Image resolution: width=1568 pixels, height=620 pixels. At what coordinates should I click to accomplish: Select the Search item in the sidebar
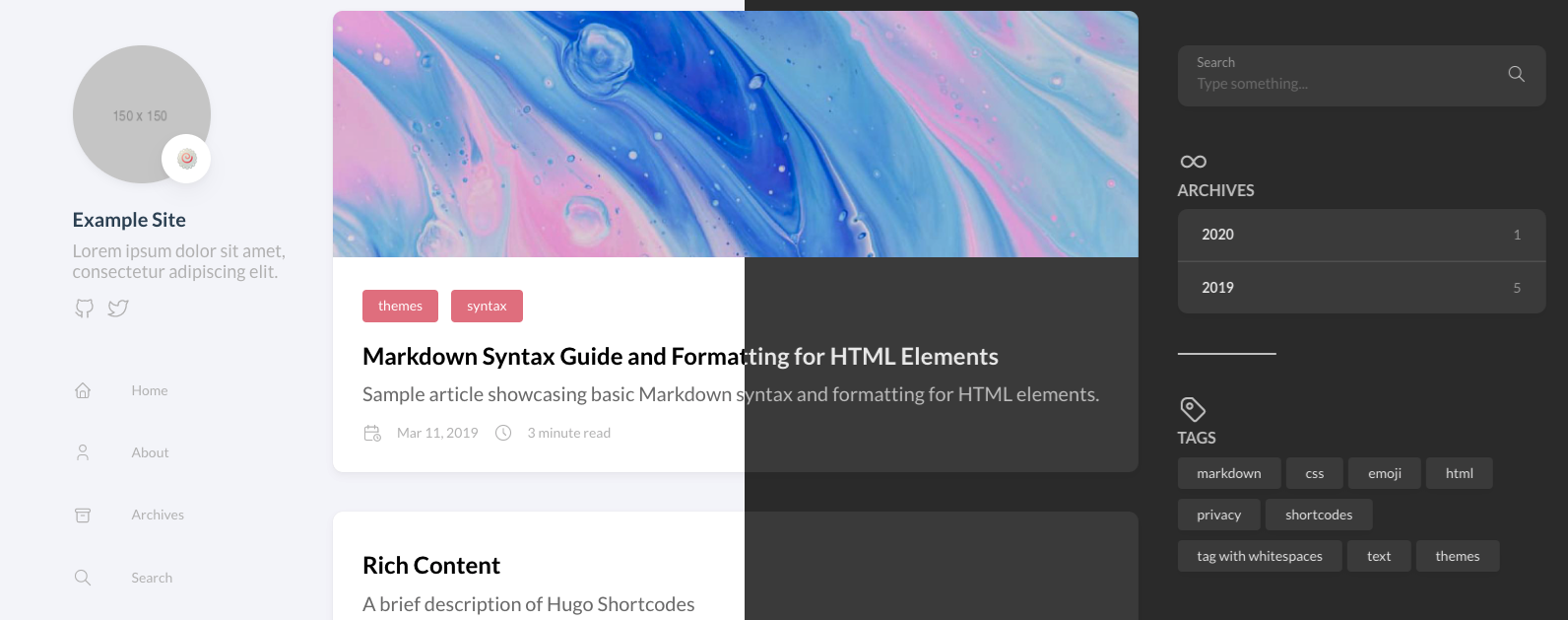pos(152,577)
